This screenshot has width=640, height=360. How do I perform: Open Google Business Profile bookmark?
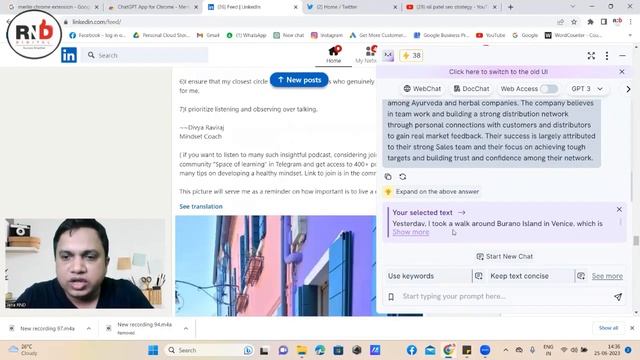[441, 36]
